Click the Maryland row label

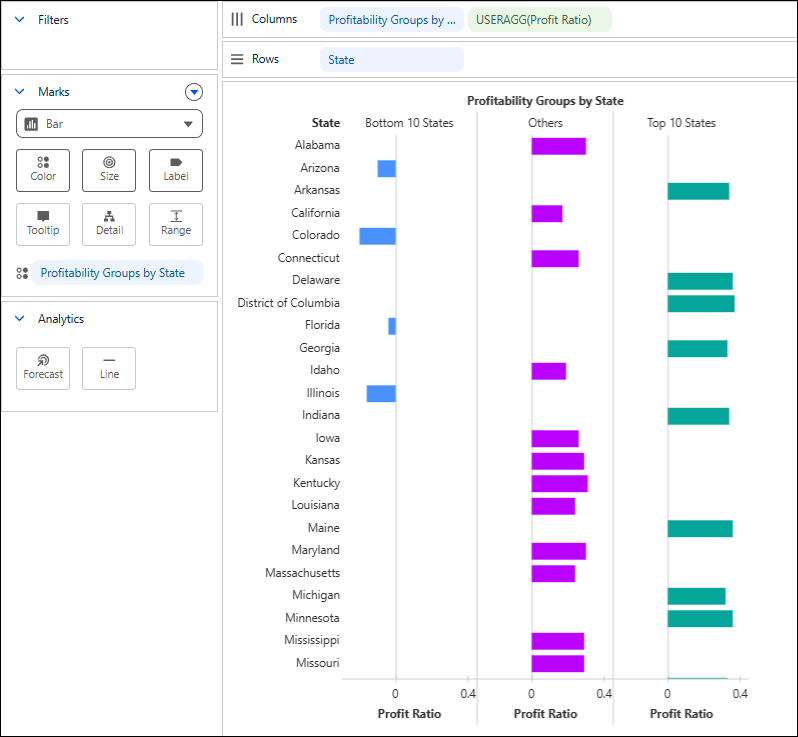[x=316, y=550]
